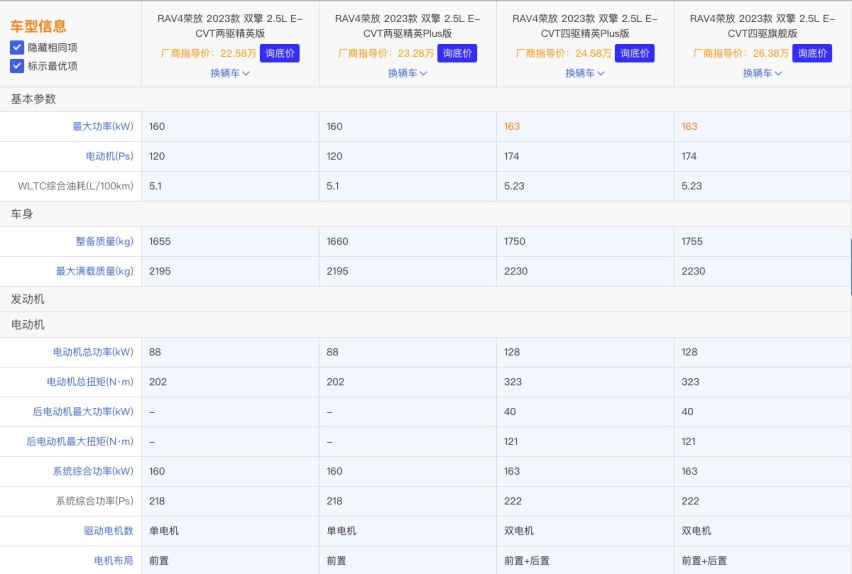Select the 驱动电机数 value 双电机 in 四驱旗舰版
The height and width of the screenshot is (574, 852).
[x=696, y=531]
